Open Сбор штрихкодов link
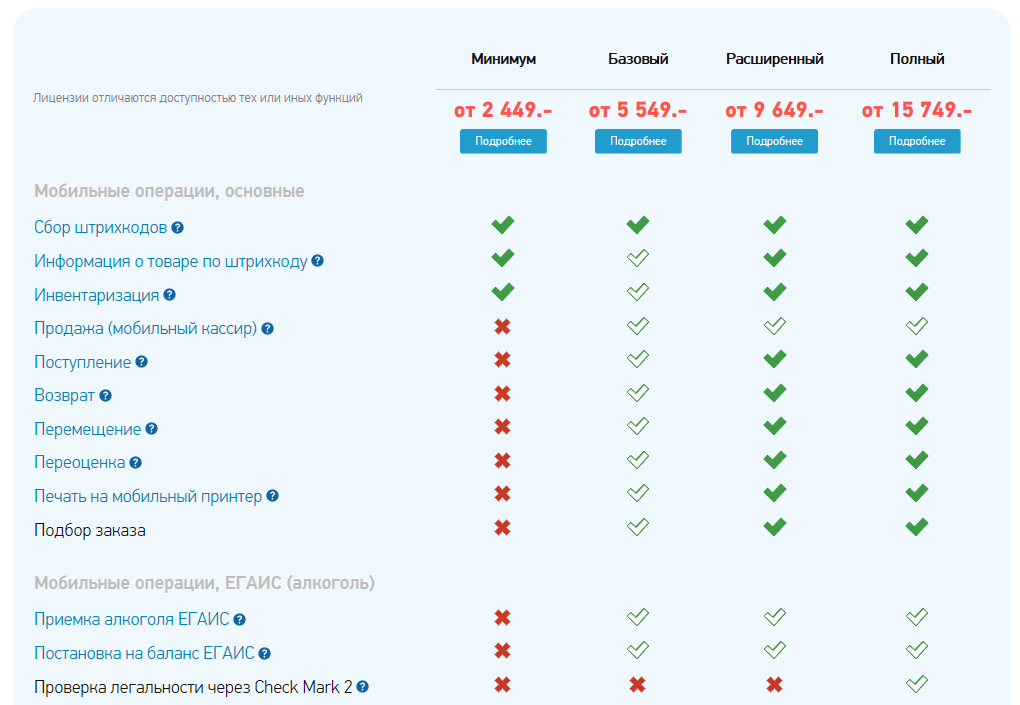The height and width of the screenshot is (705, 1020). 101,228
